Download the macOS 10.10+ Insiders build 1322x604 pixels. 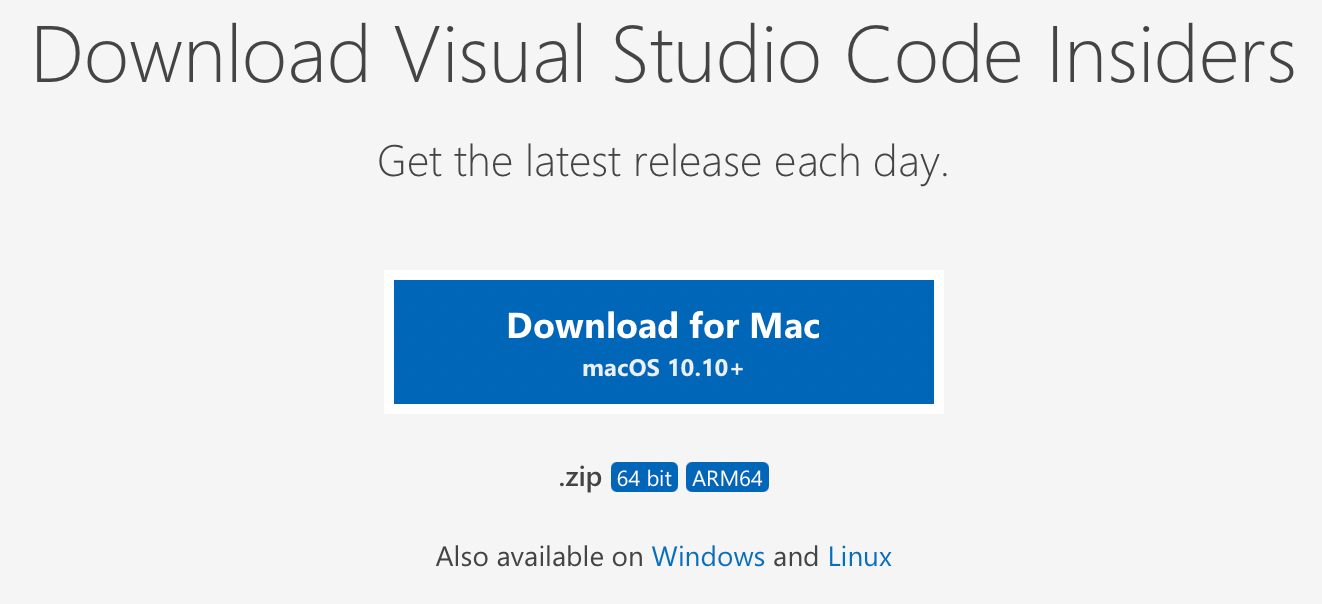tap(663, 340)
